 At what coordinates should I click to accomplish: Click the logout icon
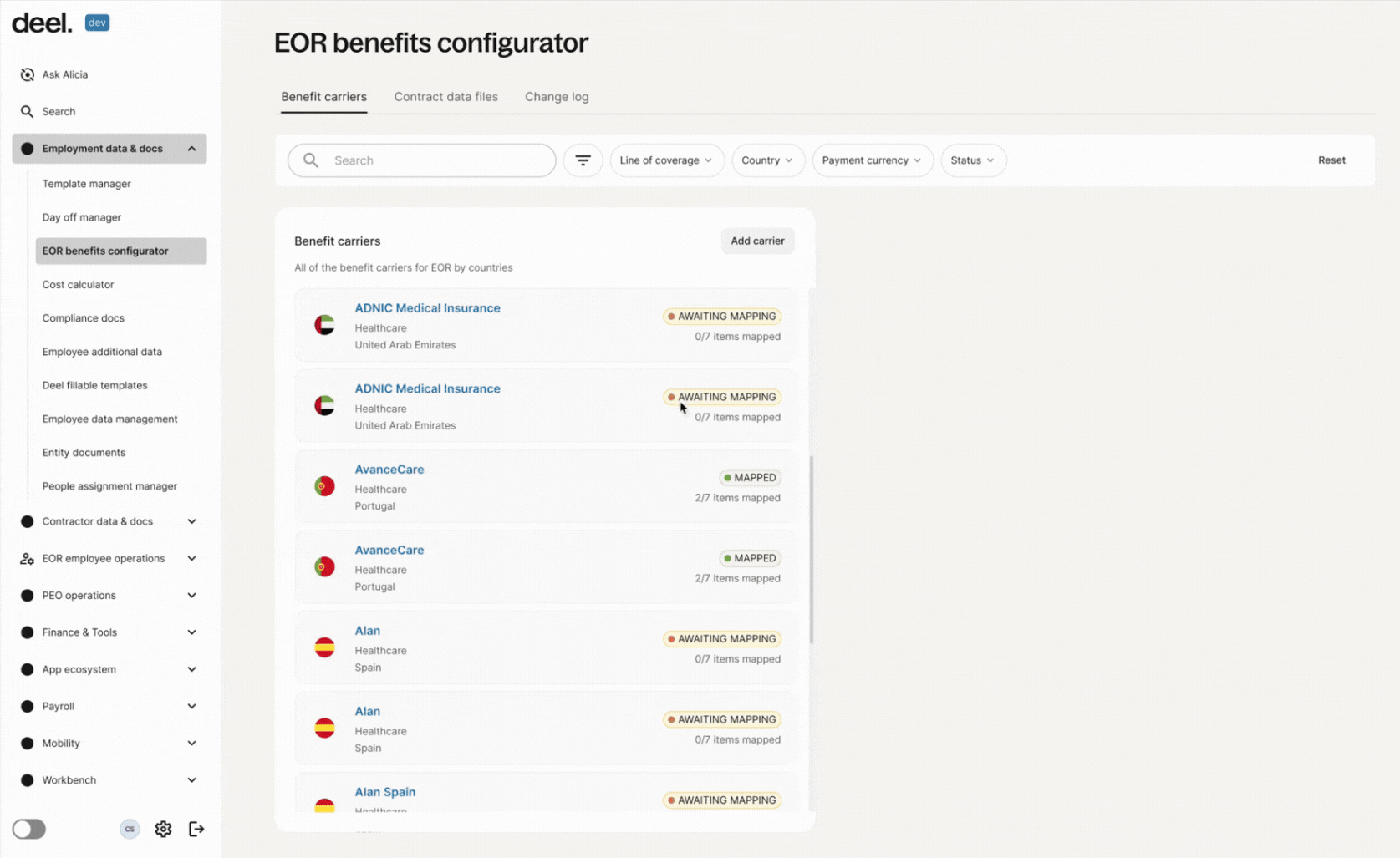[196, 829]
